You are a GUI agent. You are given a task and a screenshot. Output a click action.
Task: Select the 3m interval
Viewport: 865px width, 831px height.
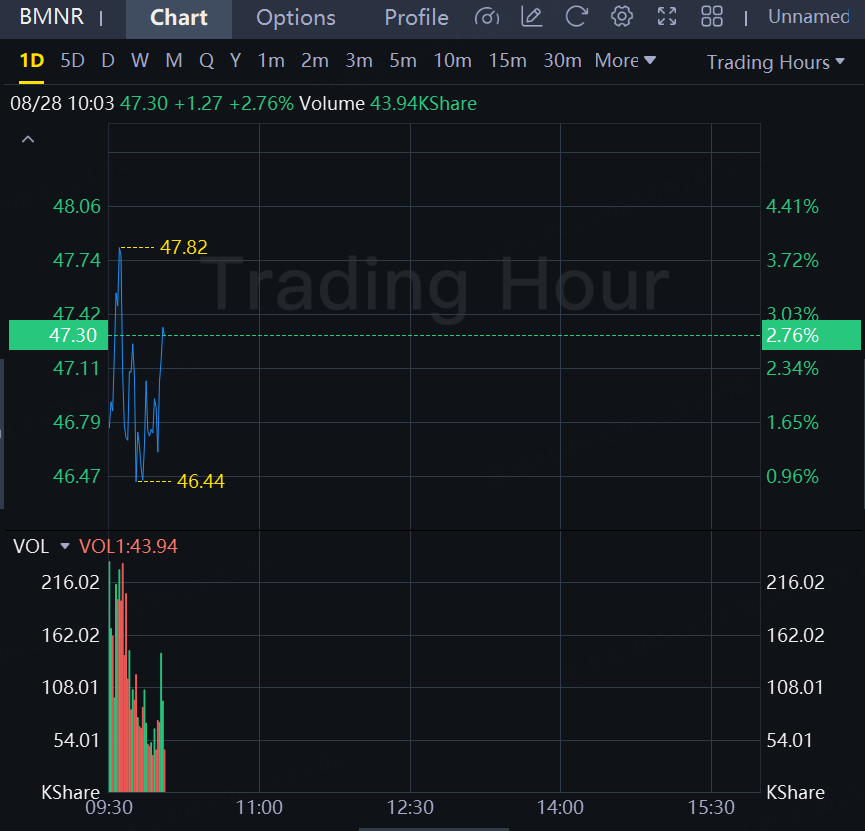click(359, 60)
